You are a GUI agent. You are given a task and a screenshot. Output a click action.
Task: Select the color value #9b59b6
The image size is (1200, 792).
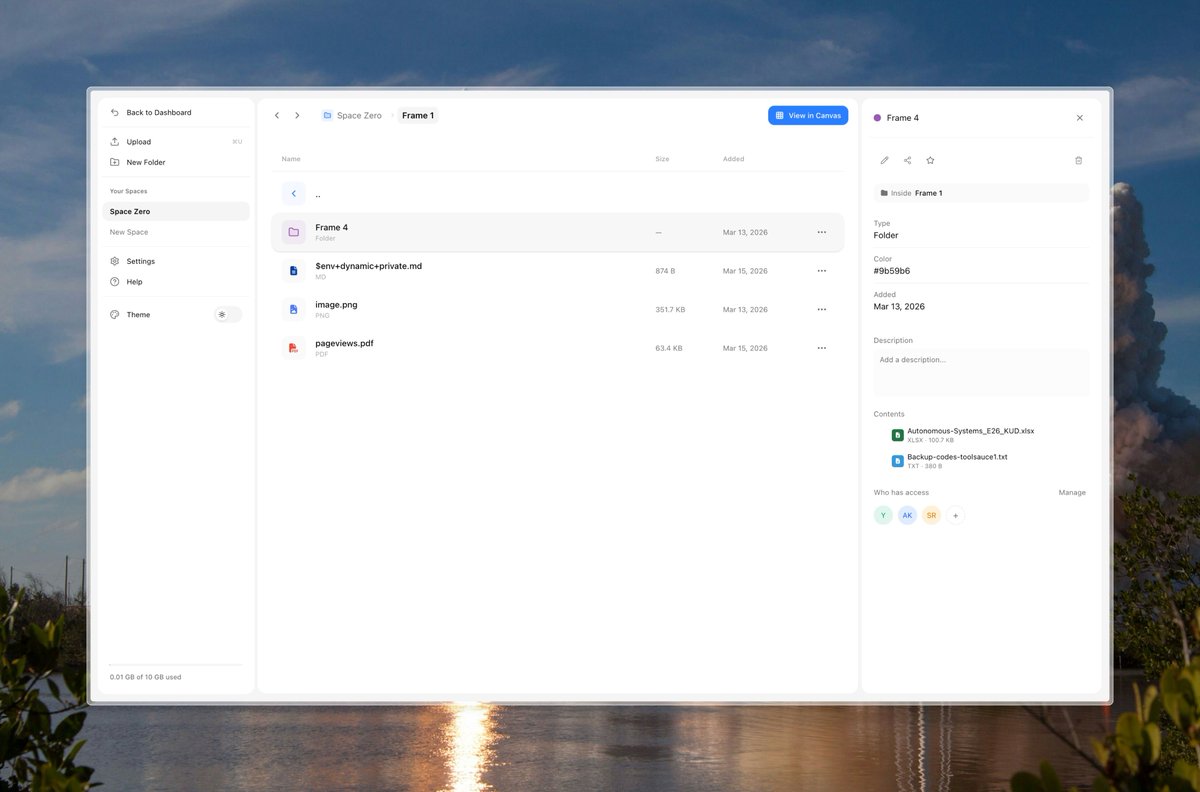(x=892, y=271)
